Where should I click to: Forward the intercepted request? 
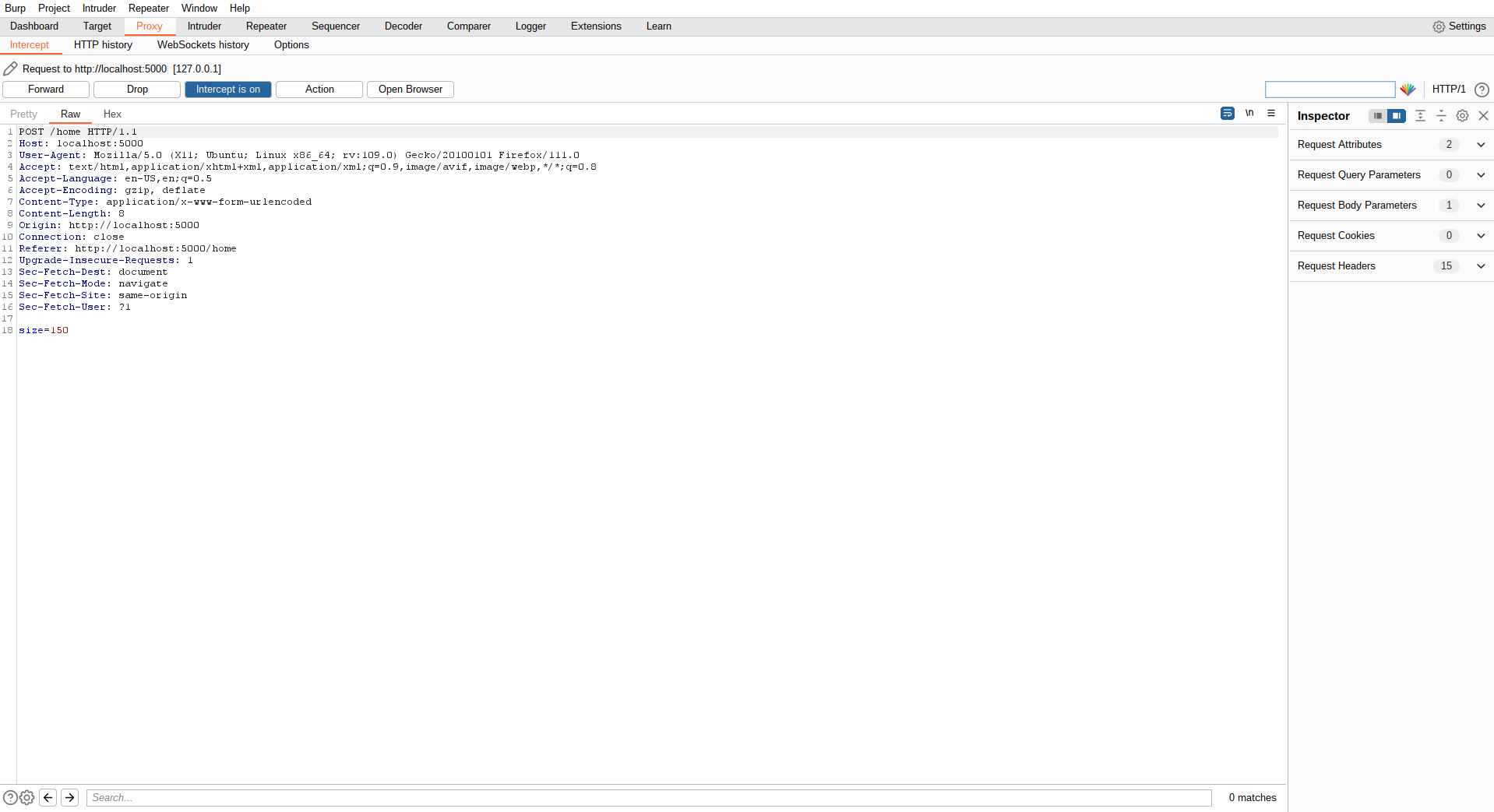[46, 90]
